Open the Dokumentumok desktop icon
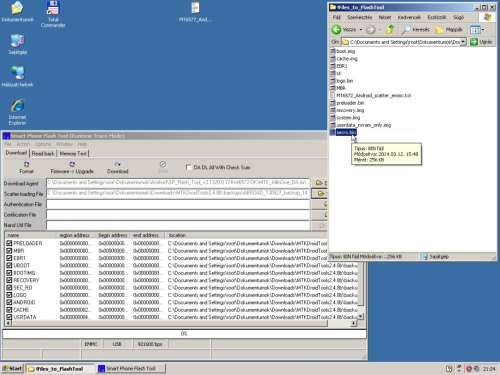 [17, 12]
